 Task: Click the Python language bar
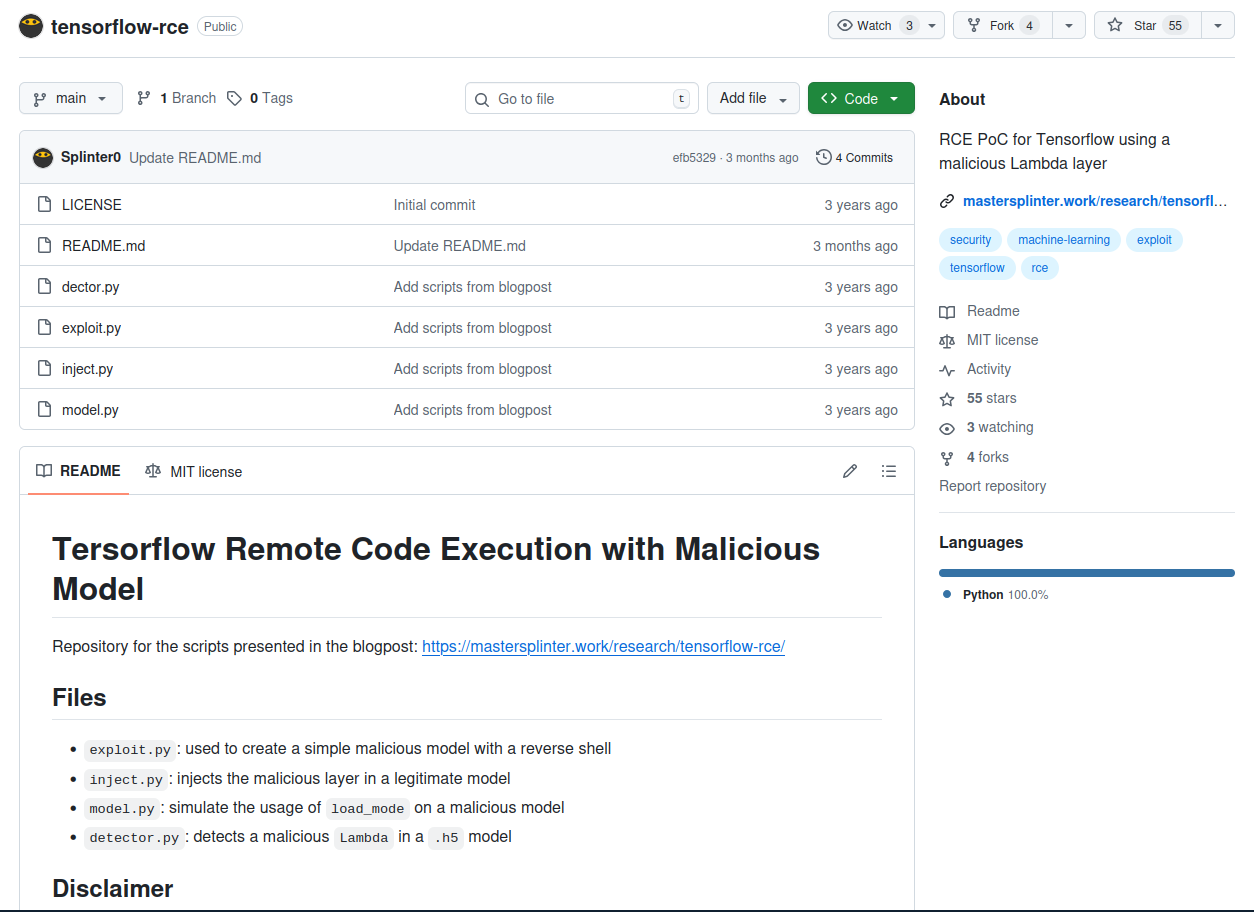pos(1086,573)
